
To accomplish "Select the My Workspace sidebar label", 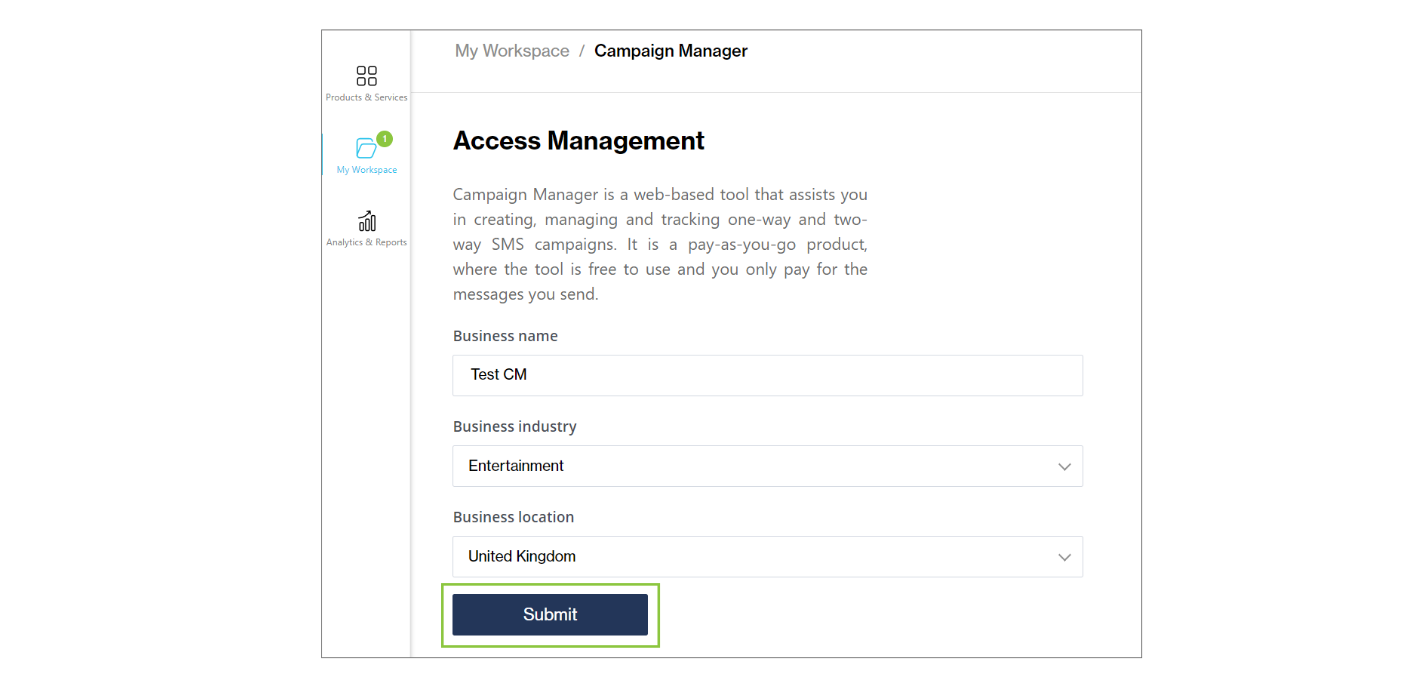I will pos(366,170).
